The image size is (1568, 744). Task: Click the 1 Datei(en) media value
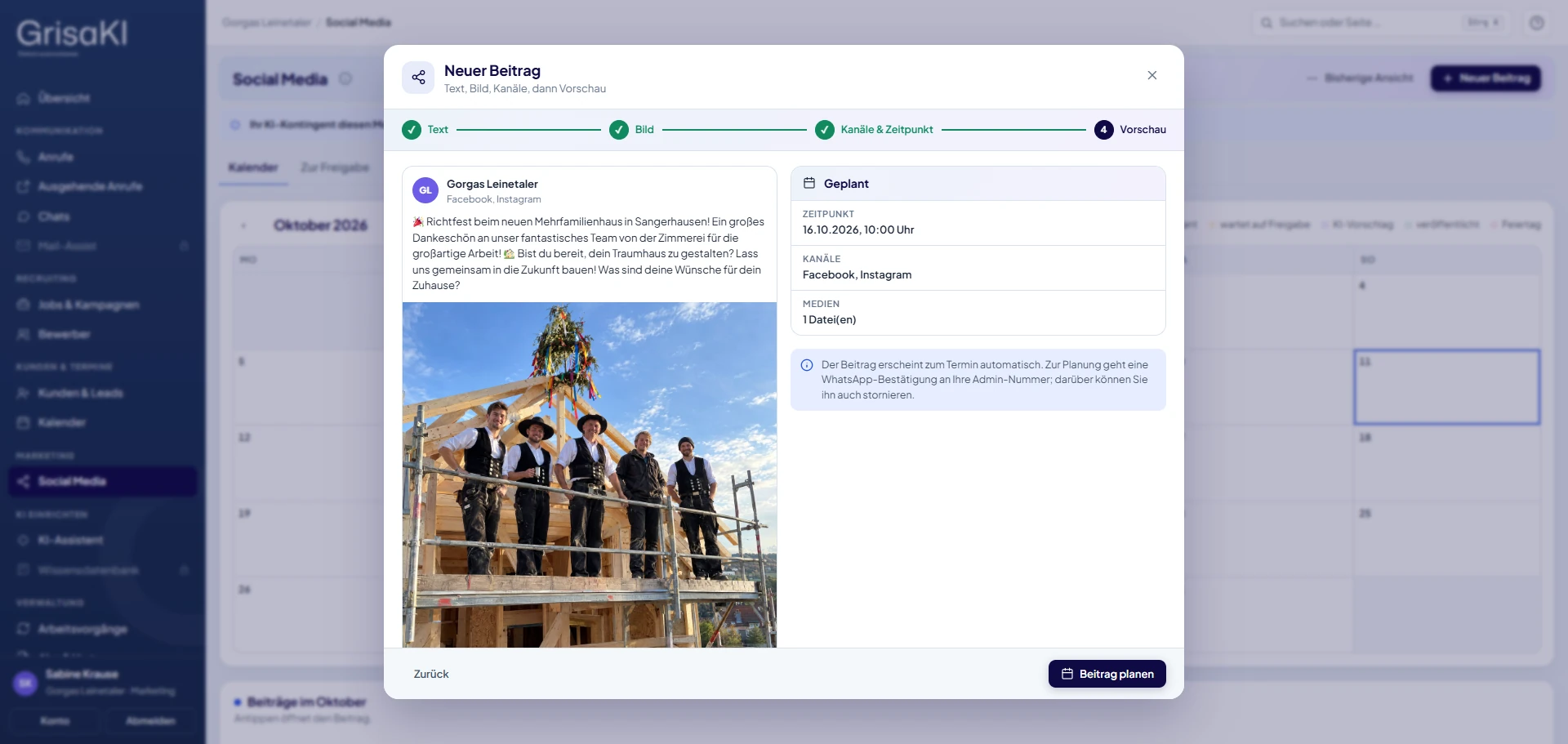coord(829,320)
